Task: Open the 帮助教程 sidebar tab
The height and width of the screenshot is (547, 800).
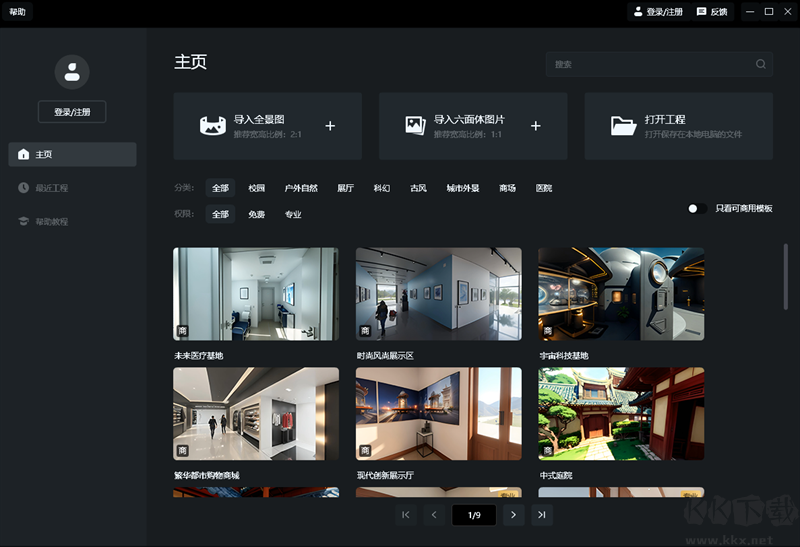Action: pyautogui.click(x=72, y=221)
